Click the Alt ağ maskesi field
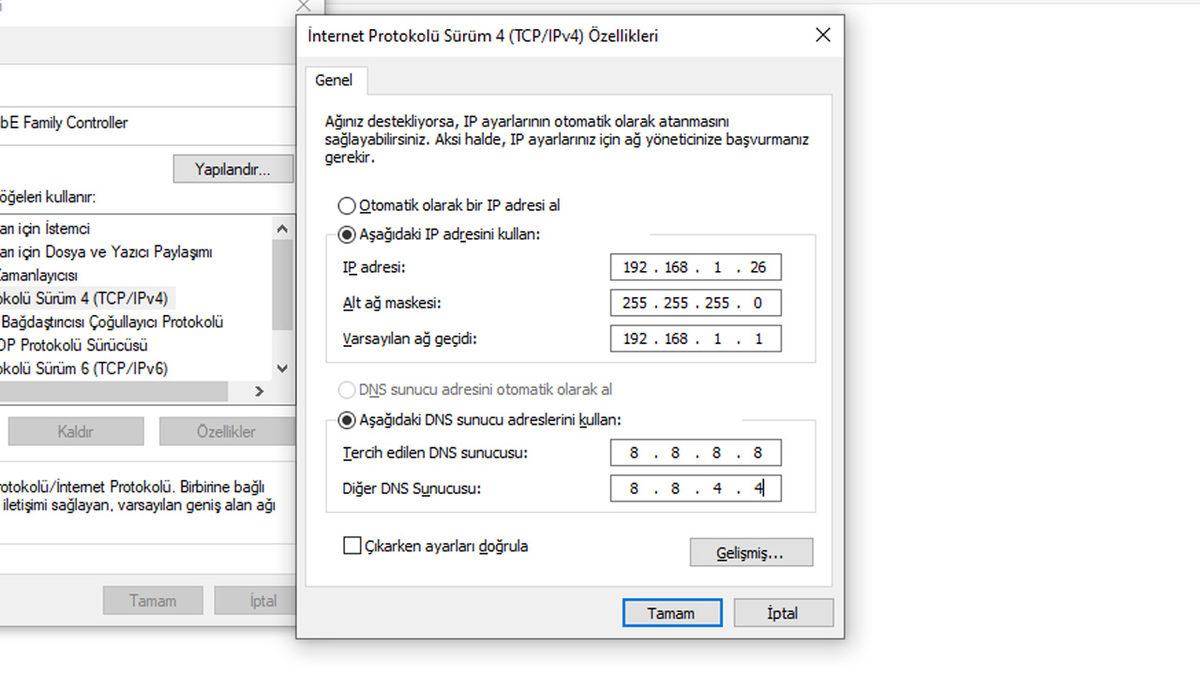 [696, 302]
